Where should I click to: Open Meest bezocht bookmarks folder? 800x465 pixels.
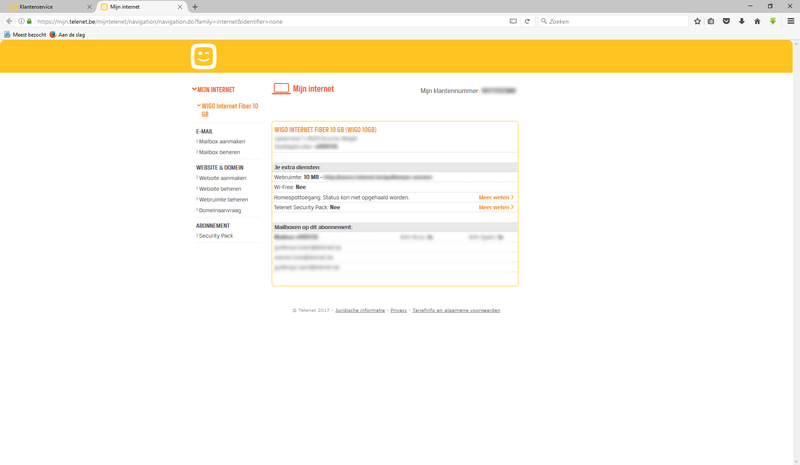25,35
